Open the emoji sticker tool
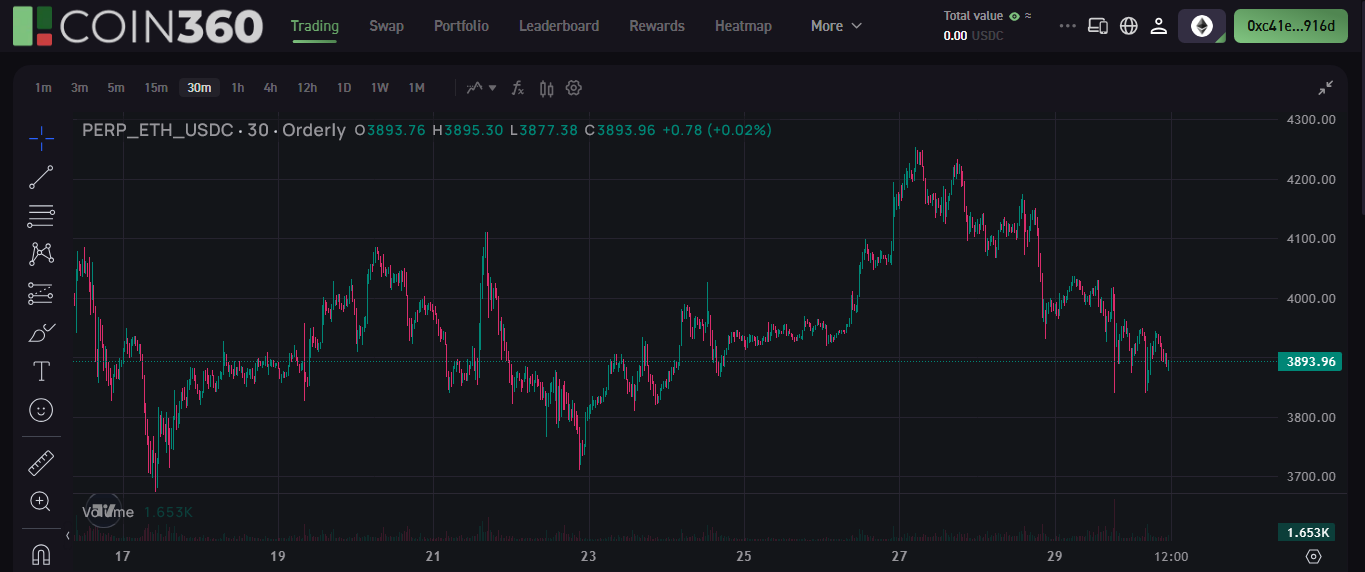 point(41,410)
